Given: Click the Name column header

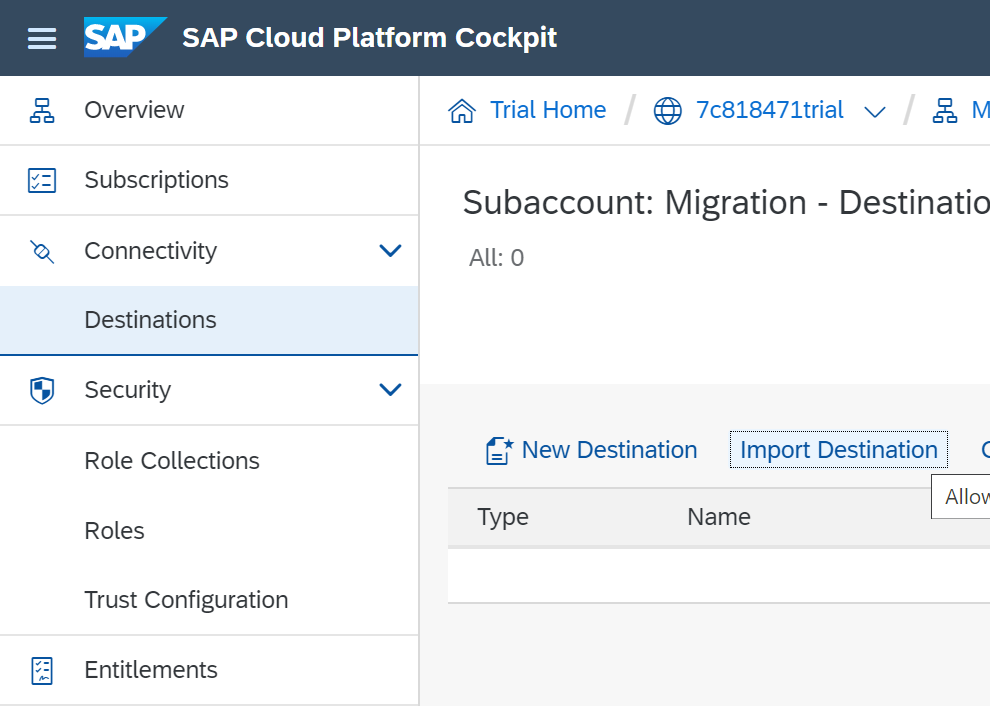Looking at the screenshot, I should point(719,517).
